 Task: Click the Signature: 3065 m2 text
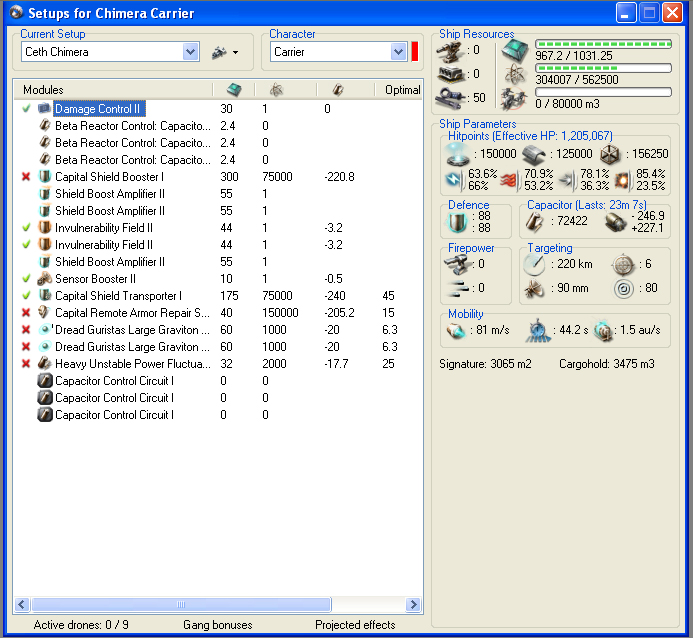(485, 364)
